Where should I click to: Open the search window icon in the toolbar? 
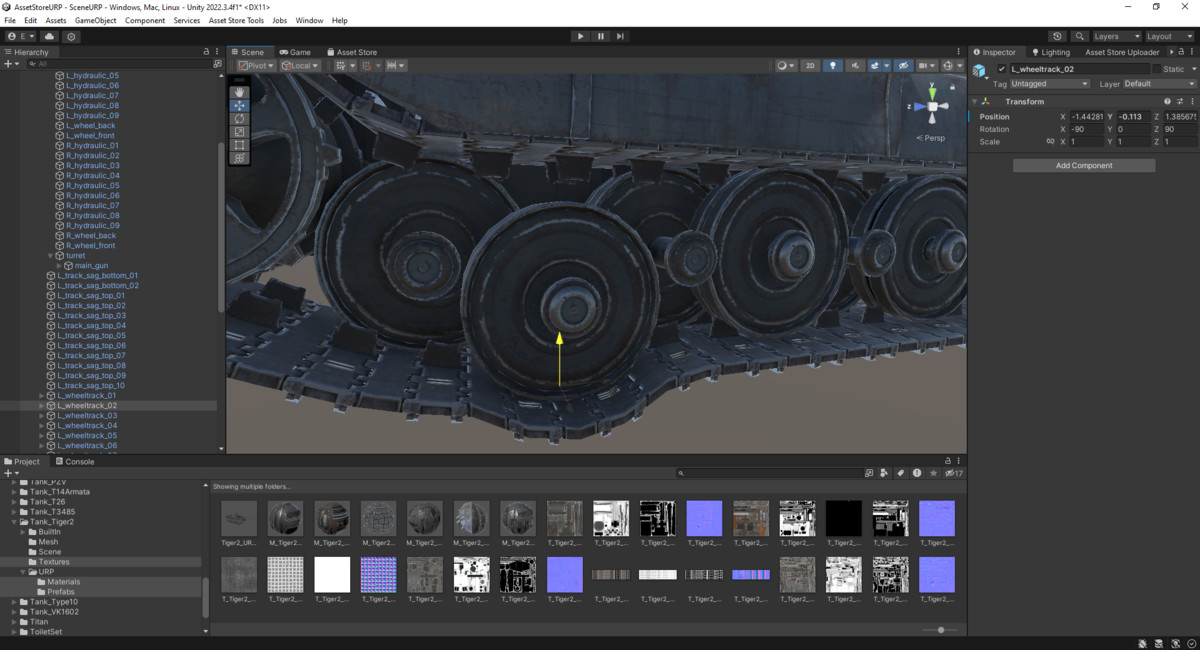tap(1081, 36)
